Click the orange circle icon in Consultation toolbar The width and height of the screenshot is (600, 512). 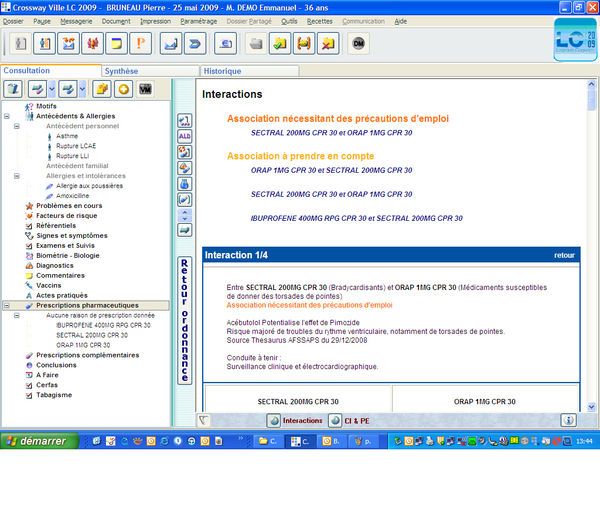tap(124, 89)
